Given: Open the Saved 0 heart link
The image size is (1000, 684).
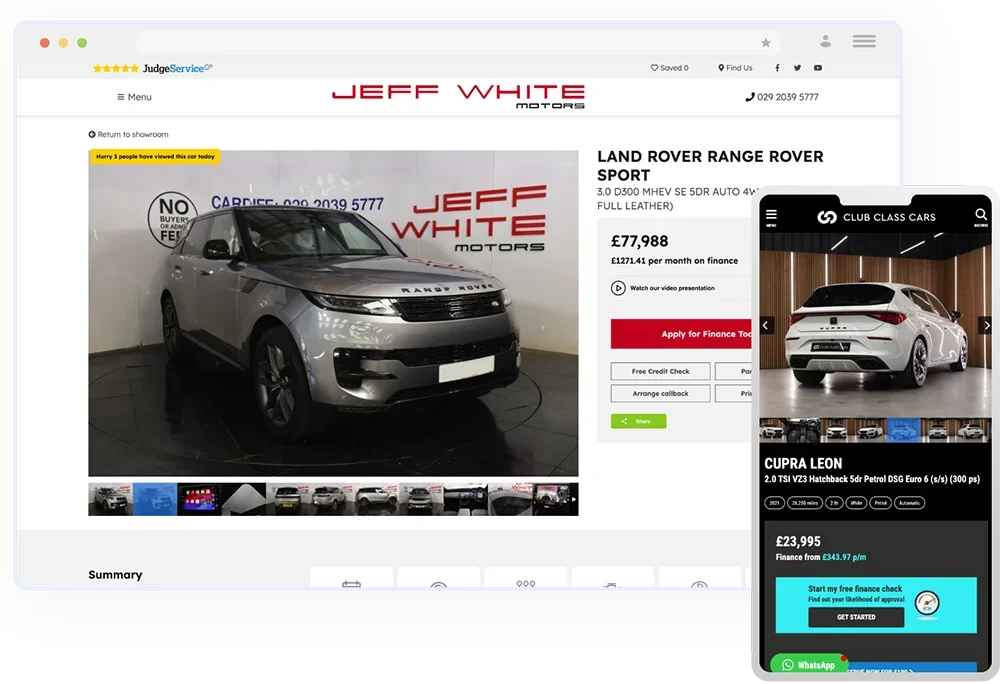Looking at the screenshot, I should coord(669,68).
